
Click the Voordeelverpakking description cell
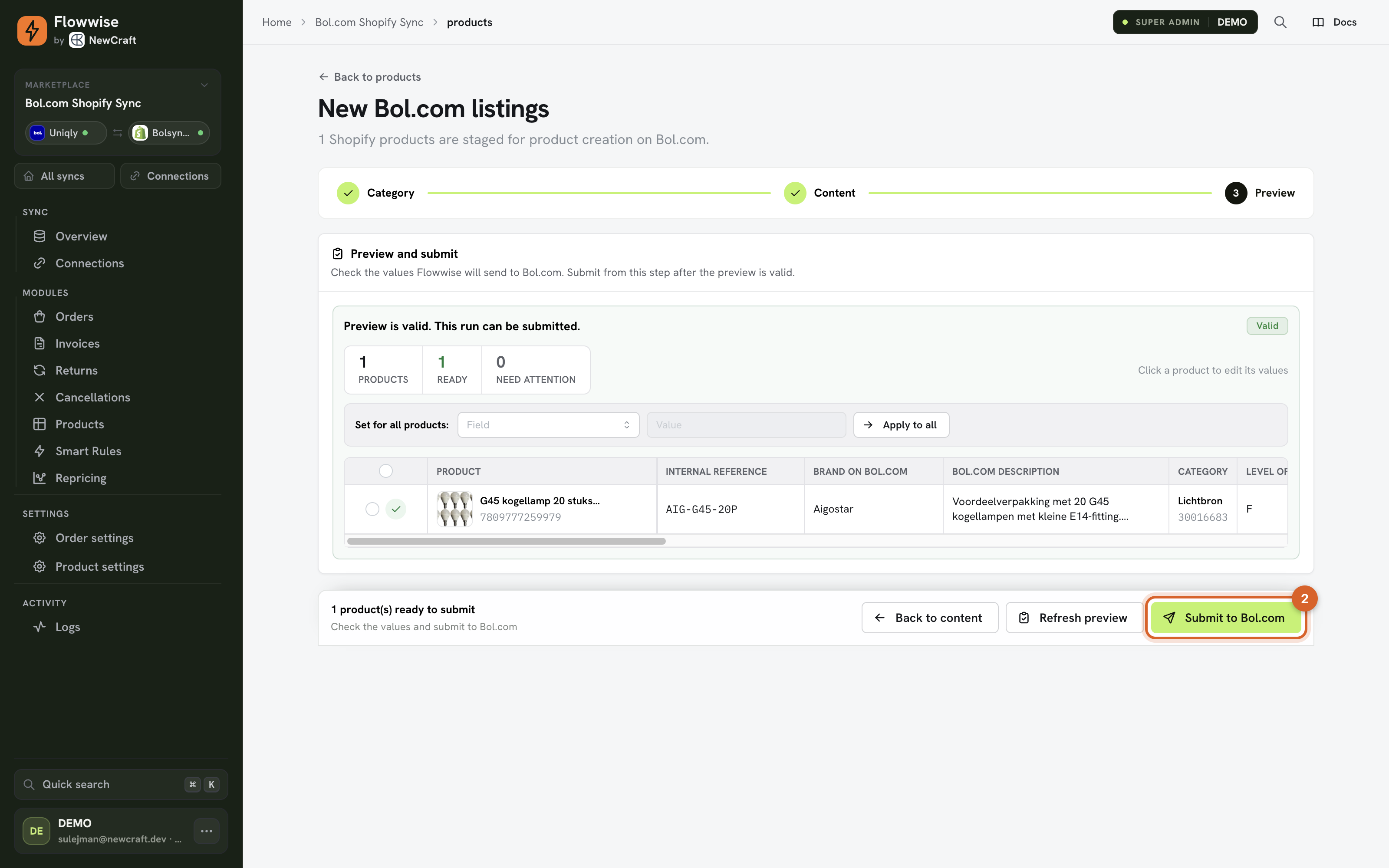(x=1056, y=509)
